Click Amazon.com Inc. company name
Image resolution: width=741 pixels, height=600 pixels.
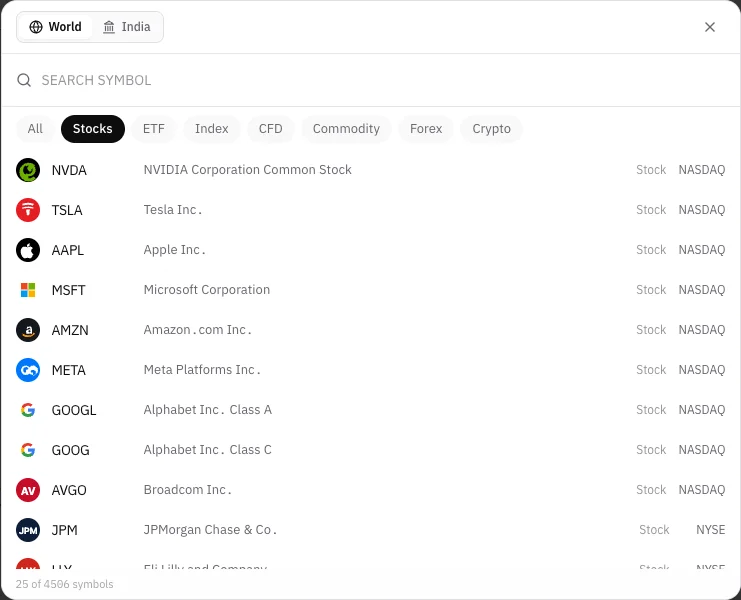198,330
